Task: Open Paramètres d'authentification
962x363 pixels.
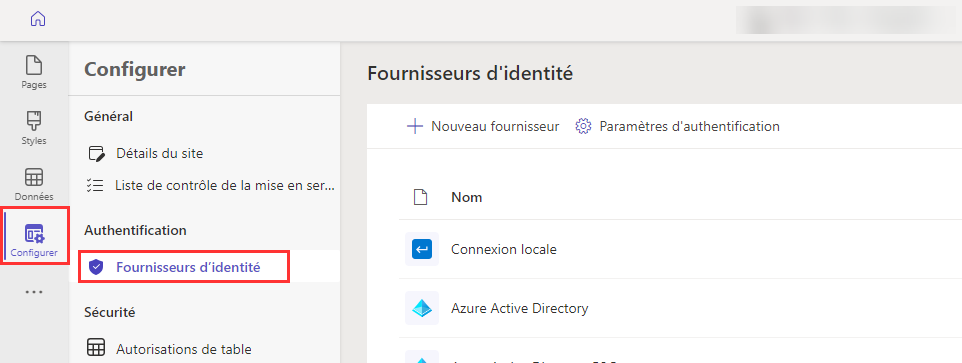Action: (x=677, y=126)
